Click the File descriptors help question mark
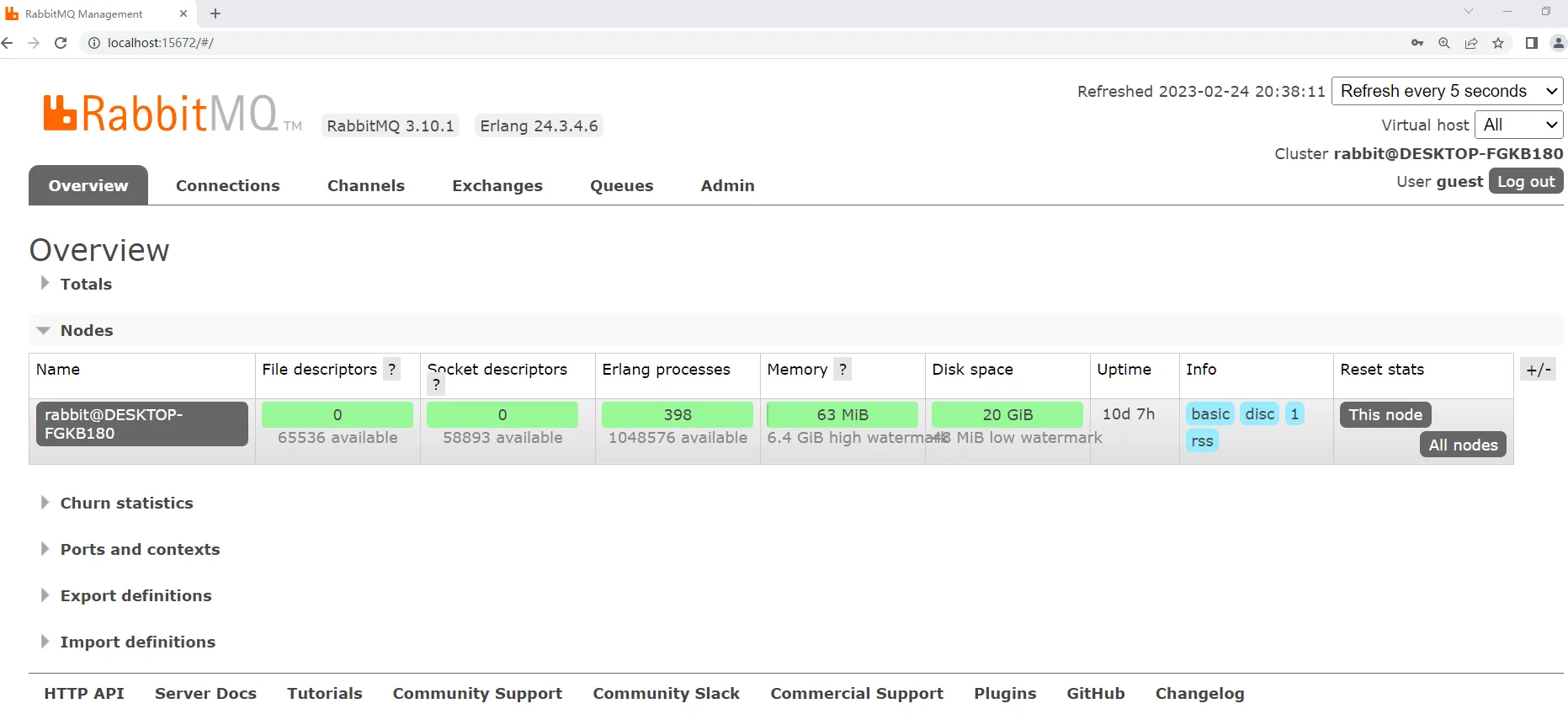The height and width of the screenshot is (725, 1568). point(391,369)
